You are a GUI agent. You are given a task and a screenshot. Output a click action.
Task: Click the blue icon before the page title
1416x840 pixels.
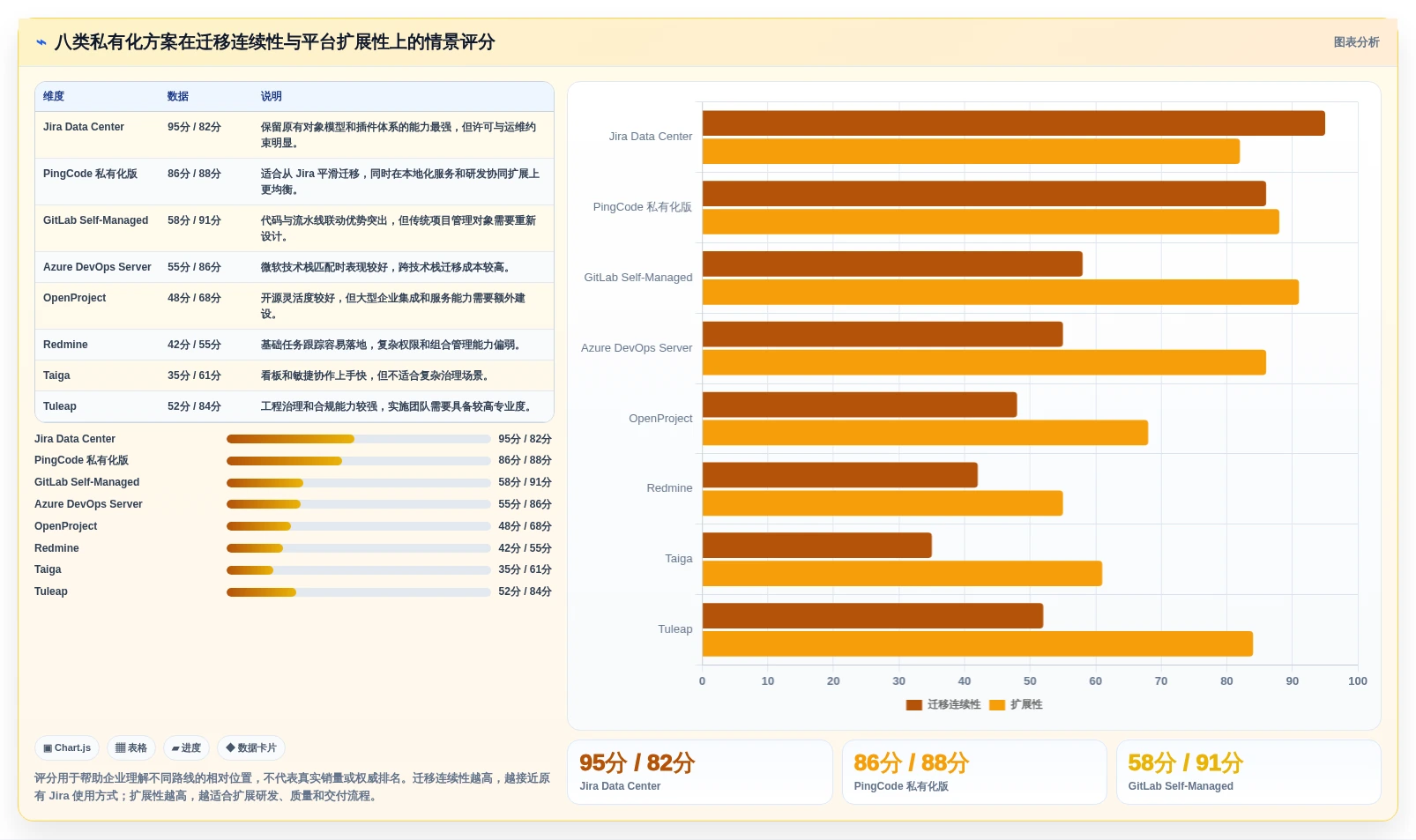(41, 42)
